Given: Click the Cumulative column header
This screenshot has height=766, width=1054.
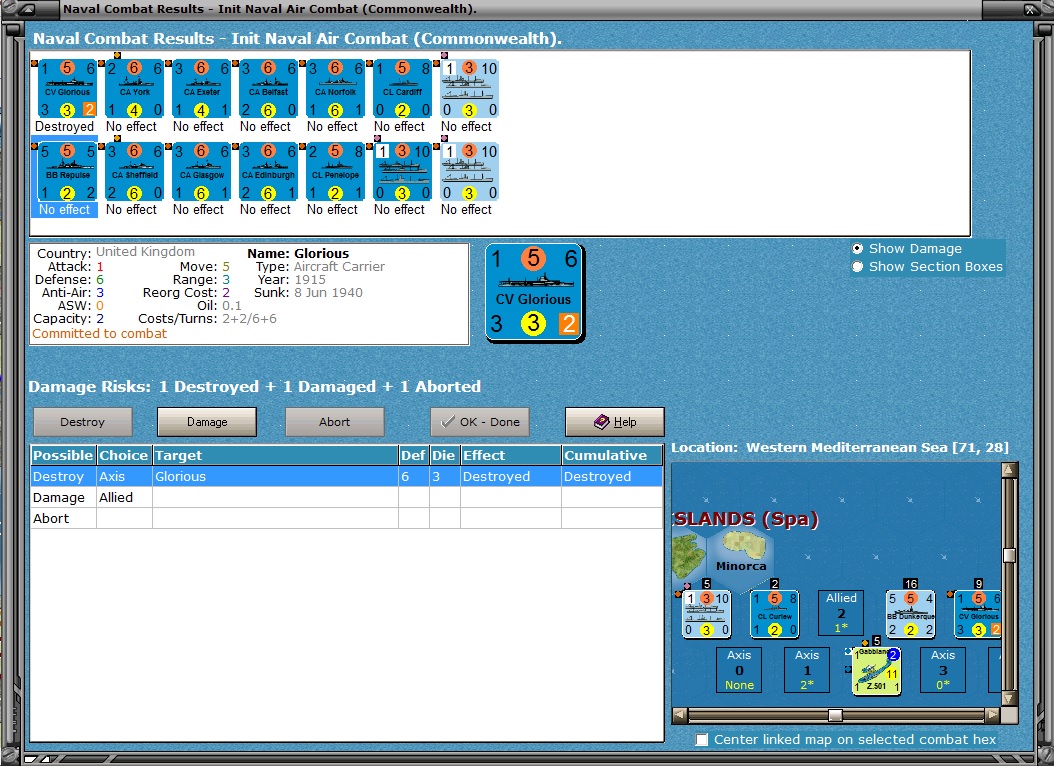Looking at the screenshot, I should 612,455.
